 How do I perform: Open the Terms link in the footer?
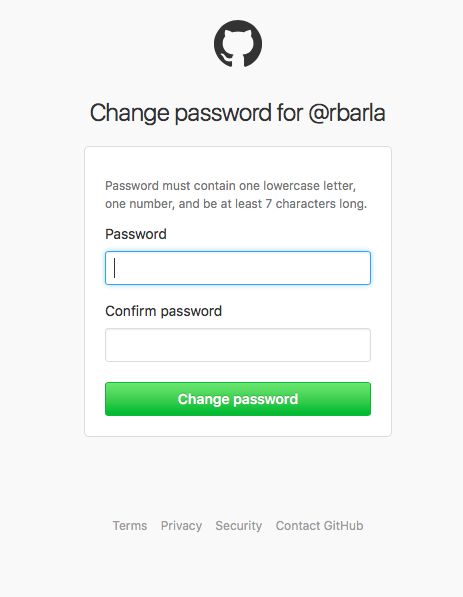130,525
